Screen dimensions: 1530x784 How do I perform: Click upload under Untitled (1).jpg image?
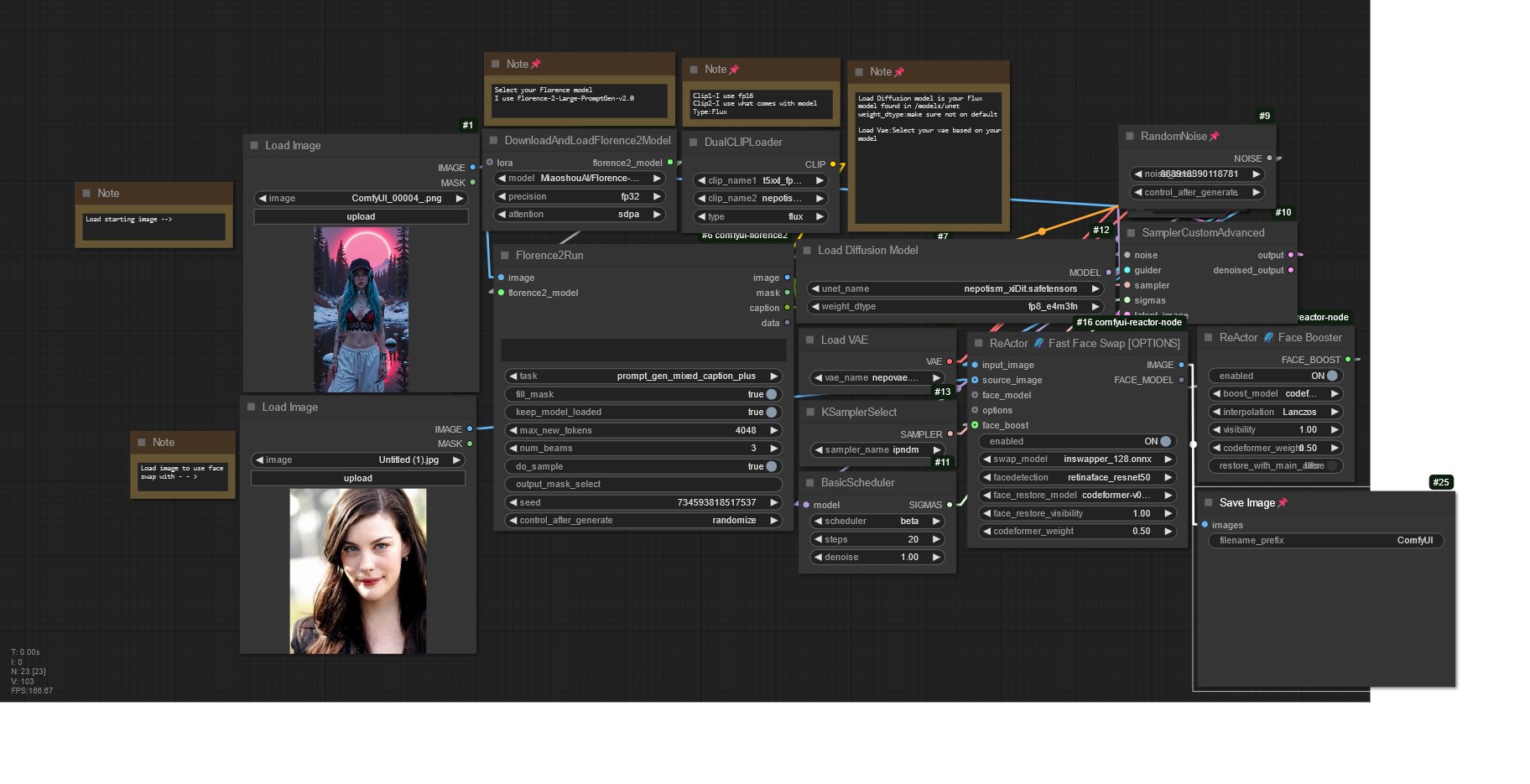pos(358,479)
